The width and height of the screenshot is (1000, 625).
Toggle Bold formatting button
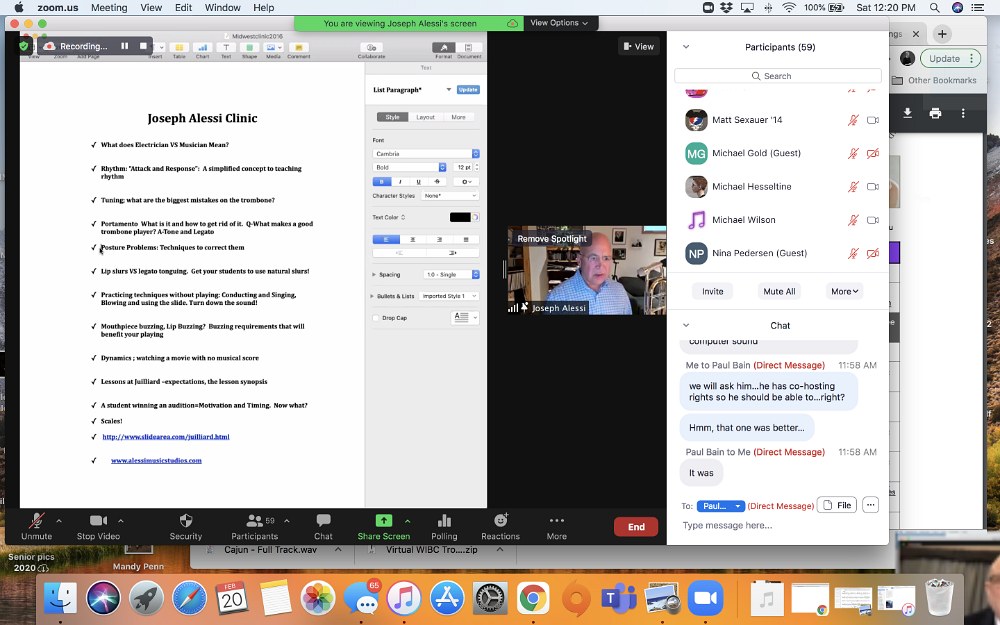[x=381, y=182]
